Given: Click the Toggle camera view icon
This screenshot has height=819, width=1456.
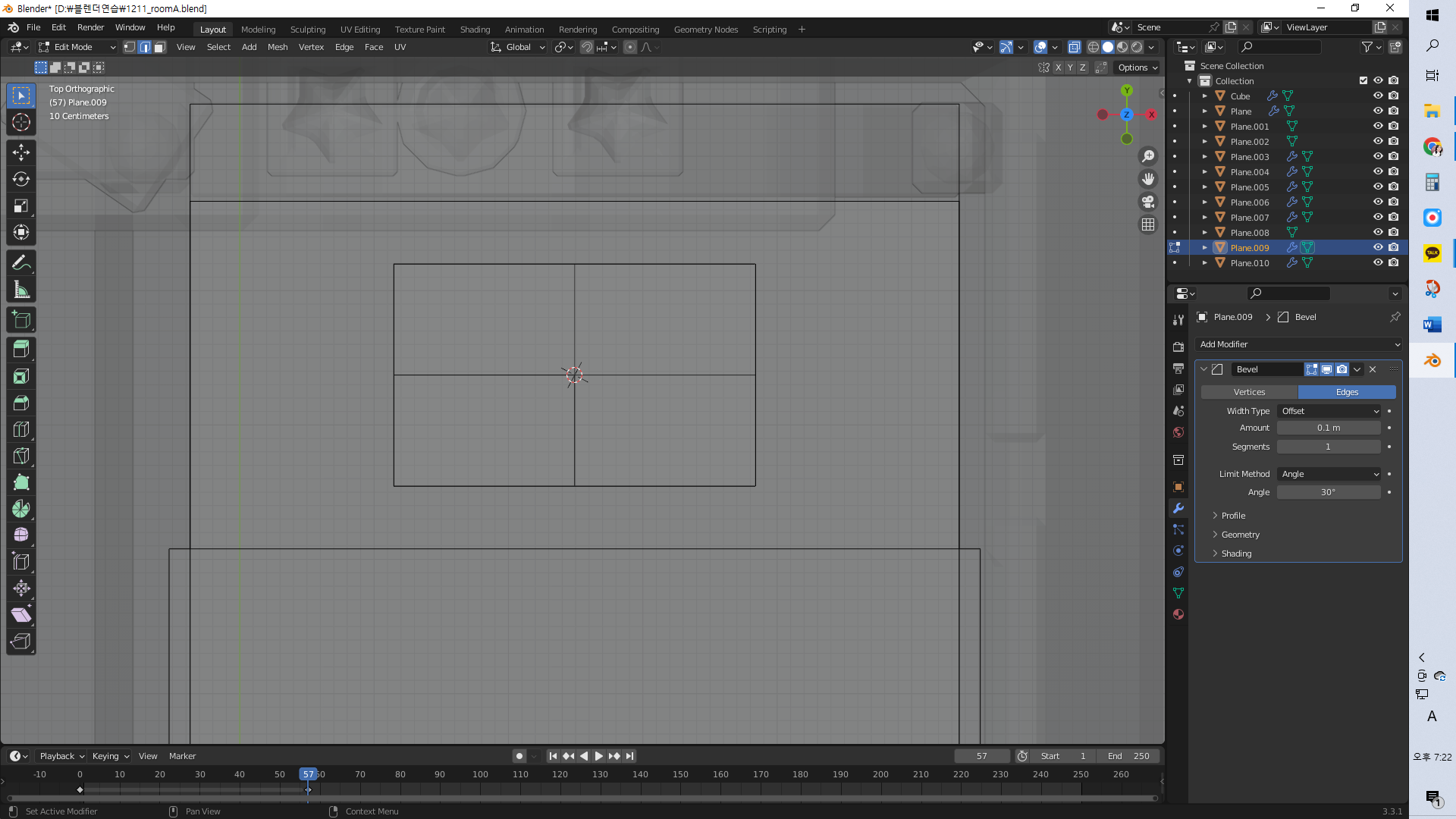Looking at the screenshot, I should [1148, 202].
